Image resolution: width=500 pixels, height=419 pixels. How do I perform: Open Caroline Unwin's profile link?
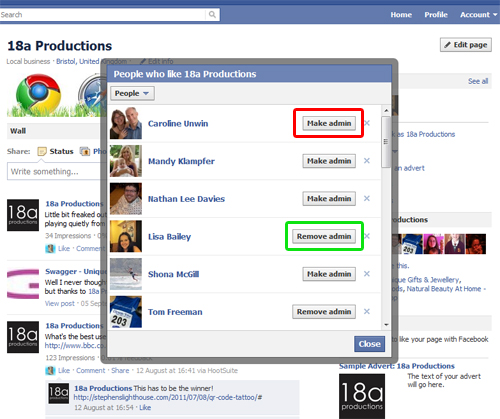coord(178,124)
